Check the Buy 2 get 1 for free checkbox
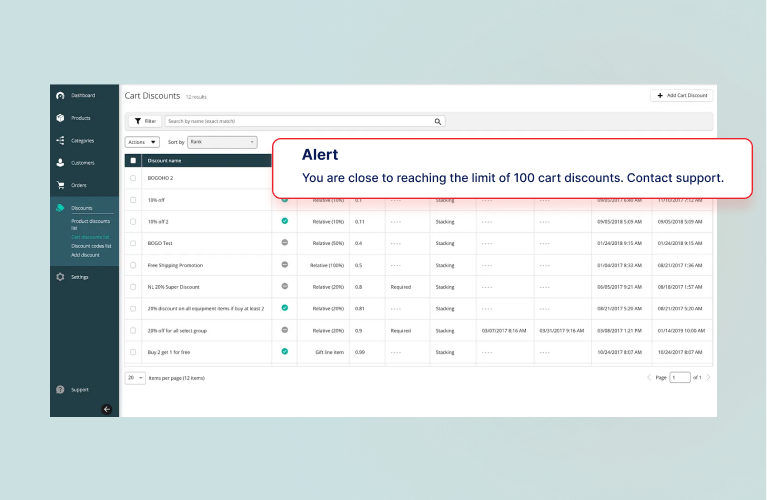The width and height of the screenshot is (767, 500). point(133,352)
